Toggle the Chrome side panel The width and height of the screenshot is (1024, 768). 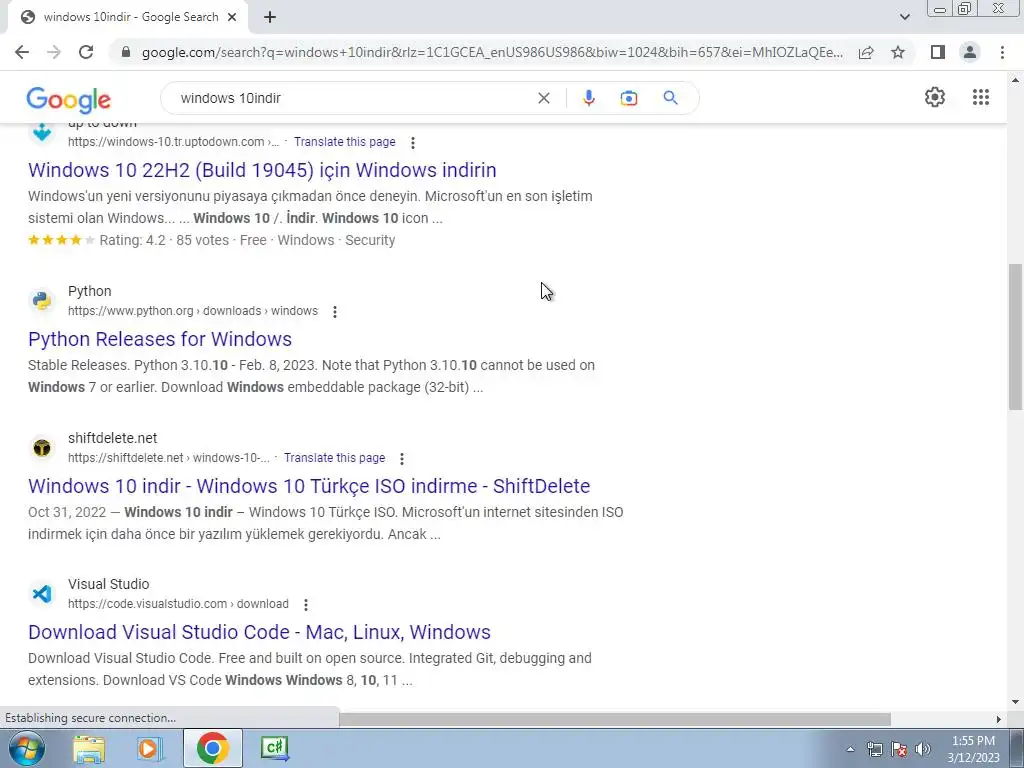938,52
